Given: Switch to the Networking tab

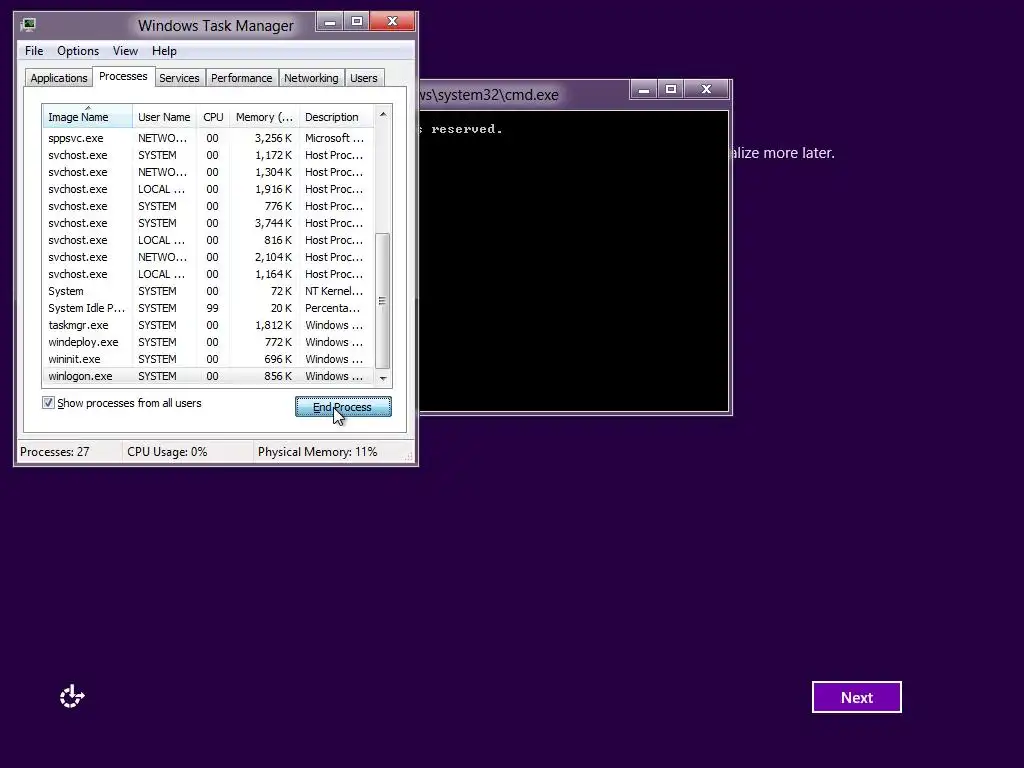Looking at the screenshot, I should coord(311,78).
